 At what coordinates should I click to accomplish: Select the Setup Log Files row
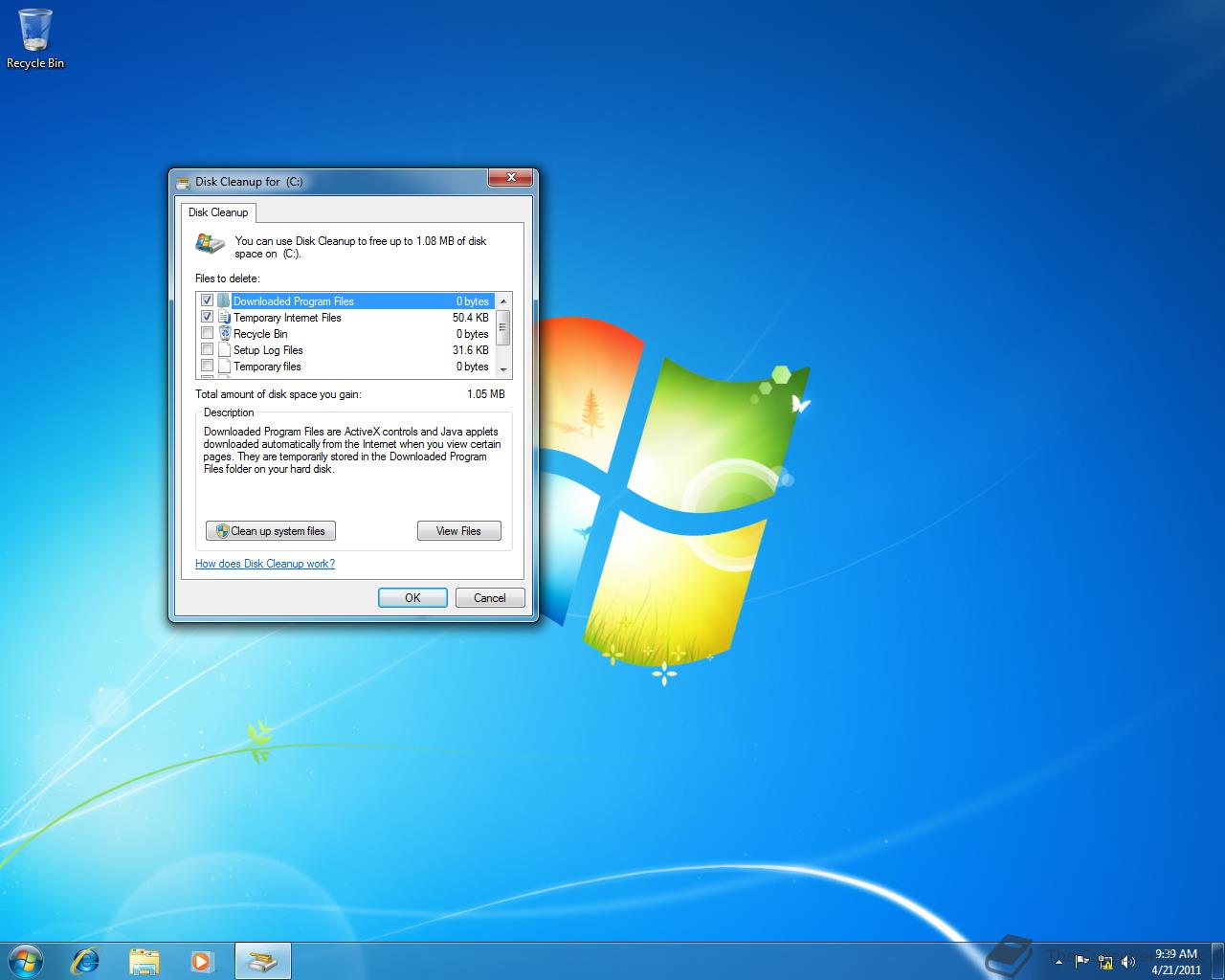[345, 349]
